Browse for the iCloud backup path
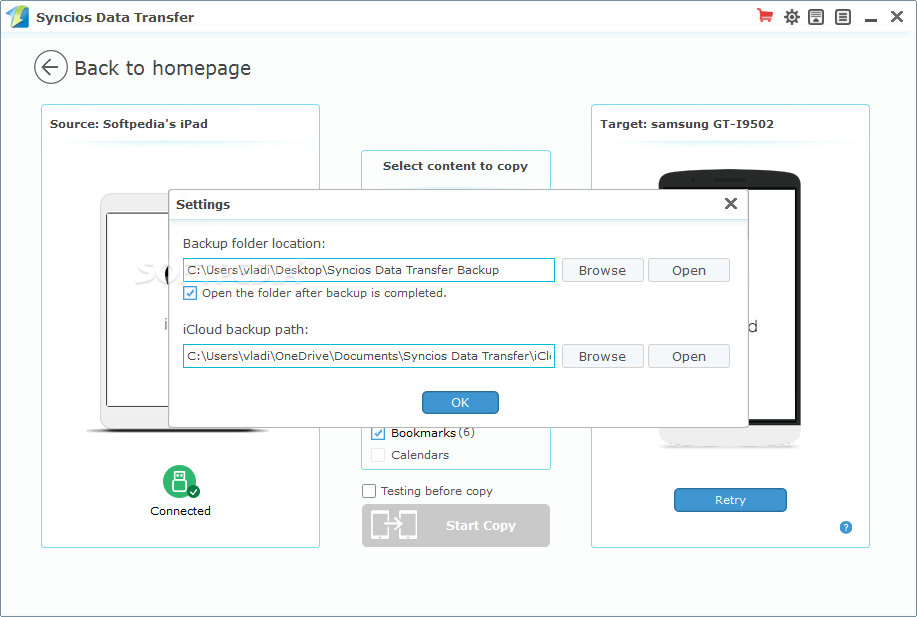This screenshot has width=917, height=617. [602, 356]
